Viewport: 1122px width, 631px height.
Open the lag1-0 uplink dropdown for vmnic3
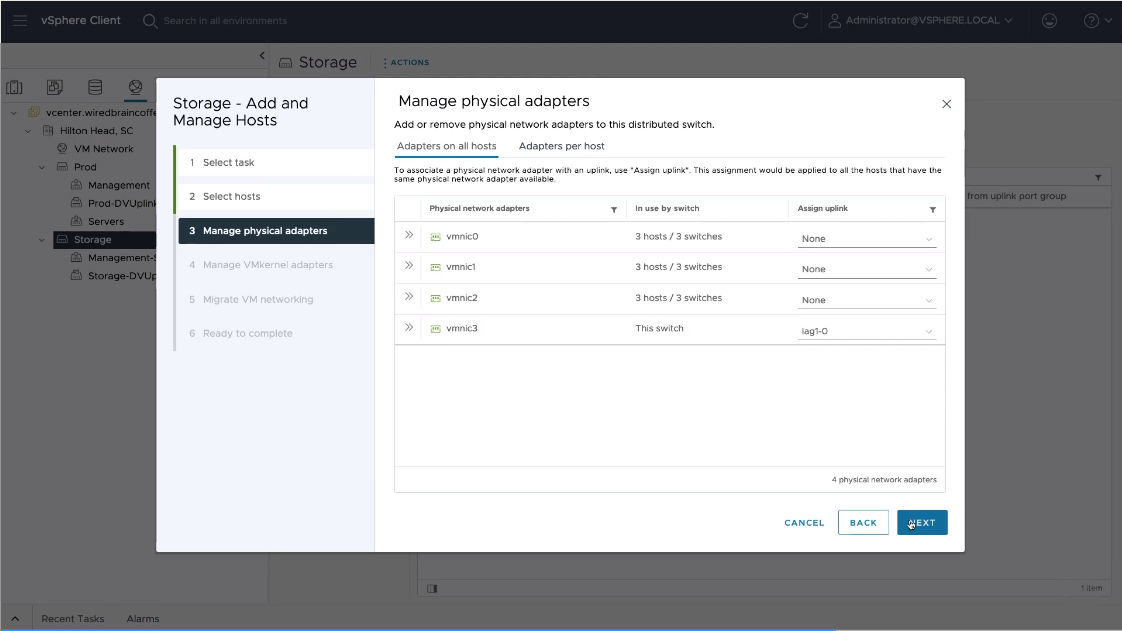(866, 331)
